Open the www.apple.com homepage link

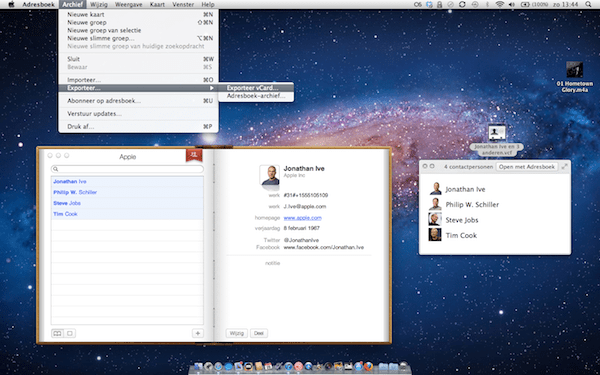(302, 218)
